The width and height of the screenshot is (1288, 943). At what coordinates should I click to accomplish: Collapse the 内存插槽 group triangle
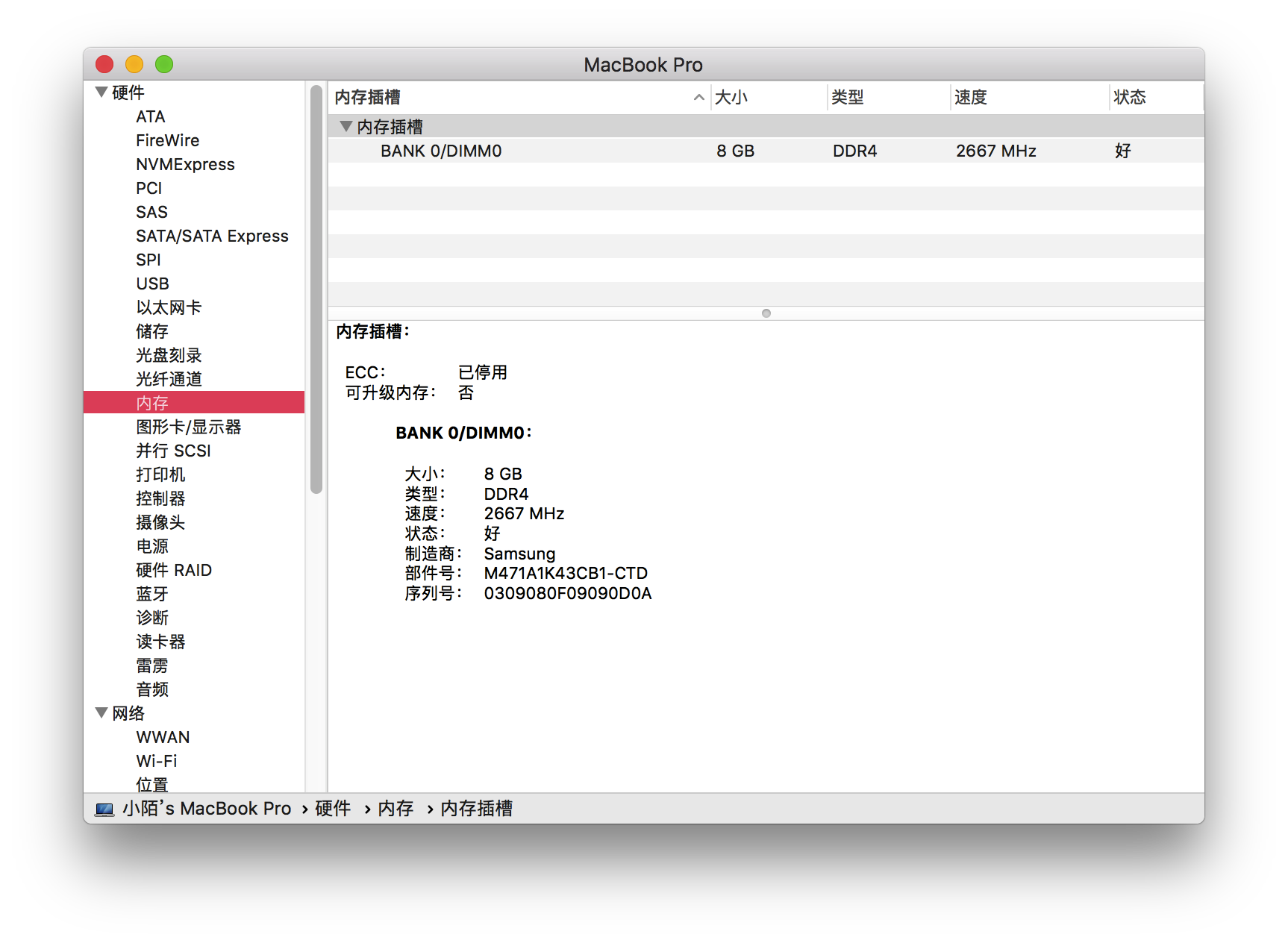coord(346,127)
